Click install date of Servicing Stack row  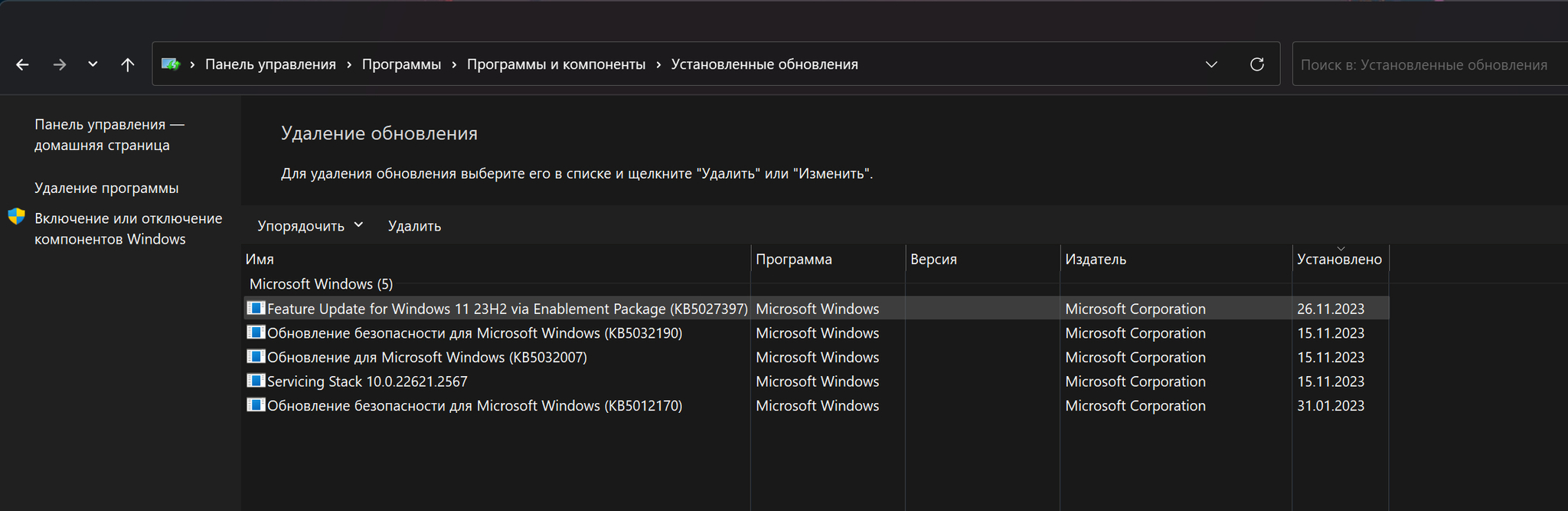pyautogui.click(x=1331, y=382)
